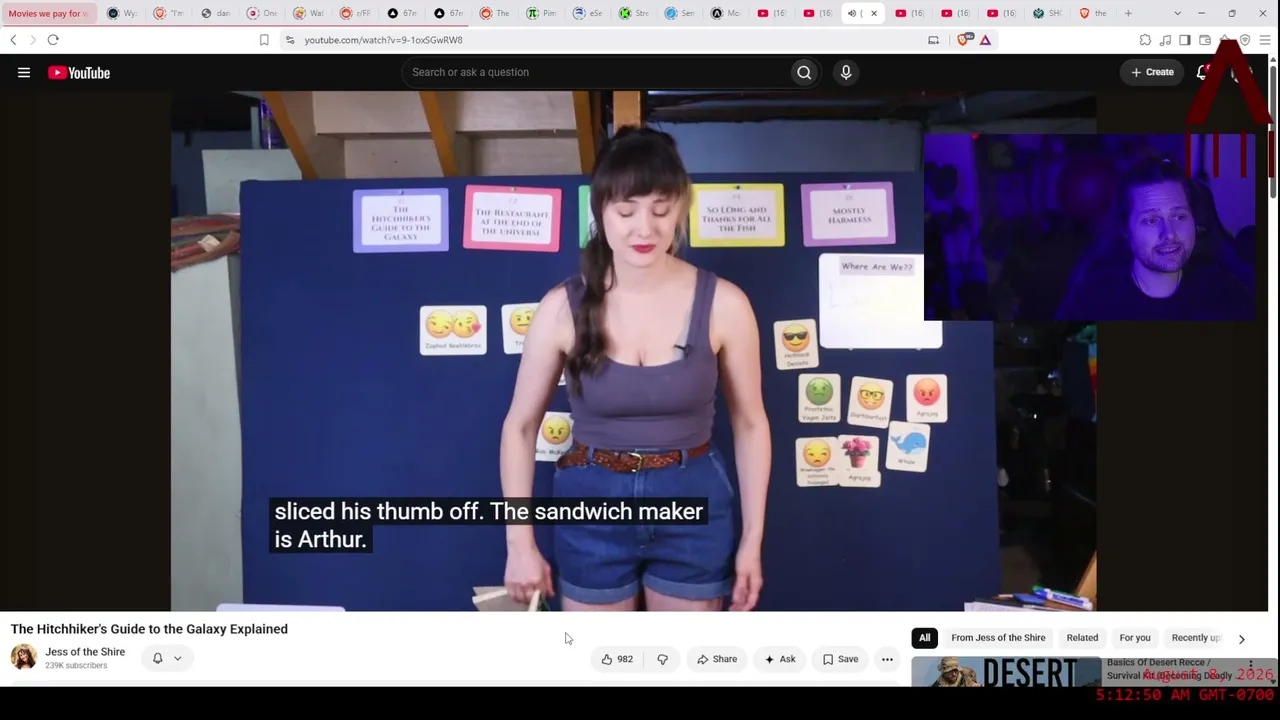This screenshot has height=720, width=1280.
Task: Switch to the Movies we pay for tab
Action: 49,13
